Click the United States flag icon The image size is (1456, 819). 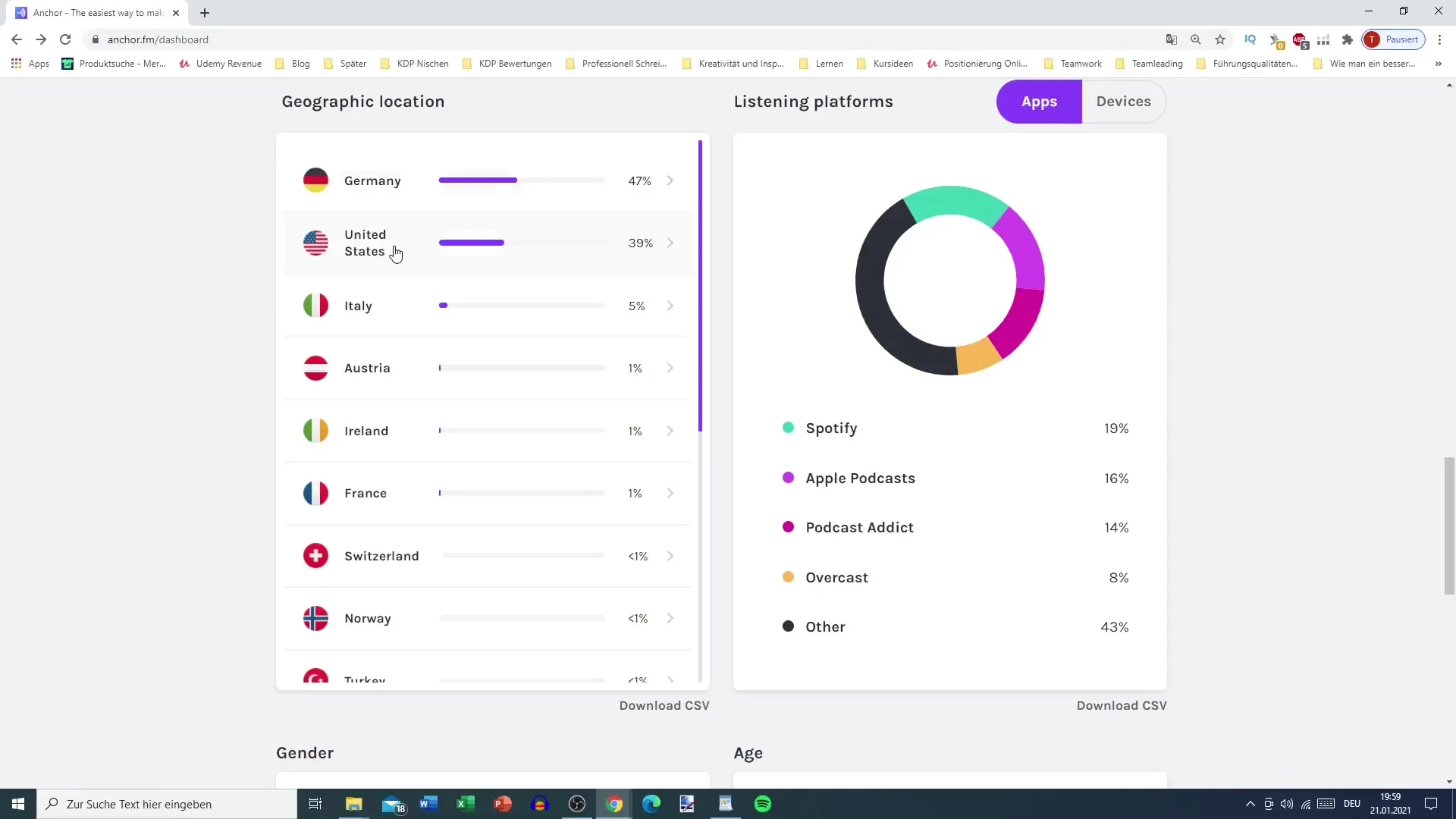click(315, 243)
